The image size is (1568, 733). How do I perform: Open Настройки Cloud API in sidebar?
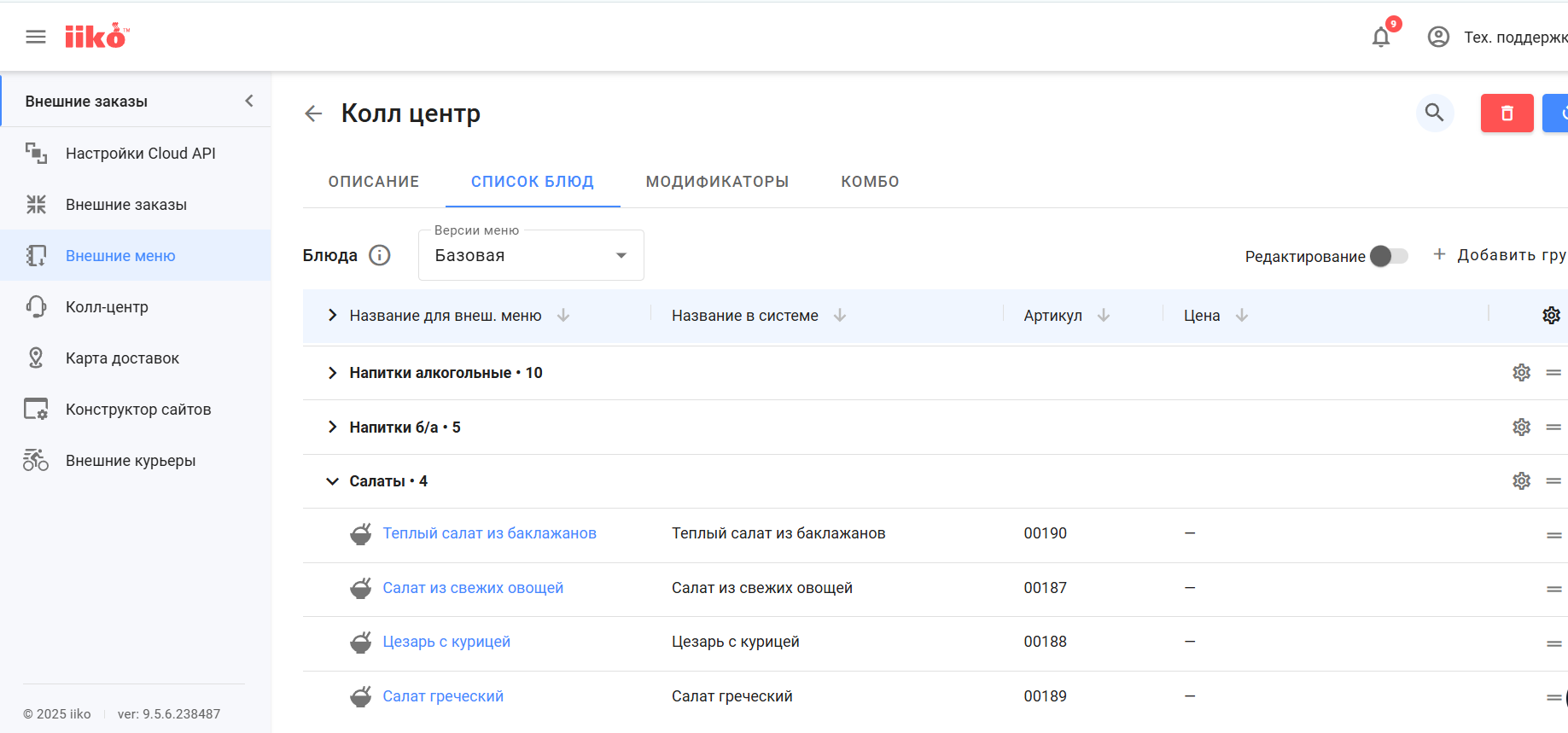[141, 154]
